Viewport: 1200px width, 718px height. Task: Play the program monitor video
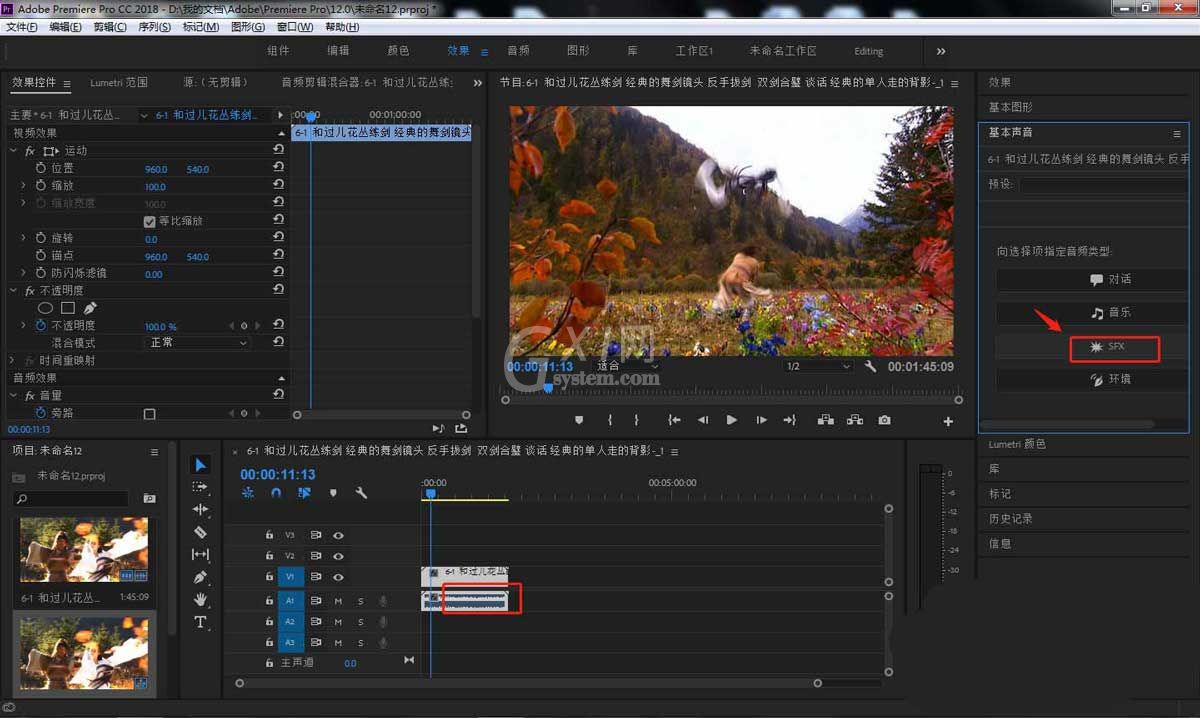click(x=732, y=421)
